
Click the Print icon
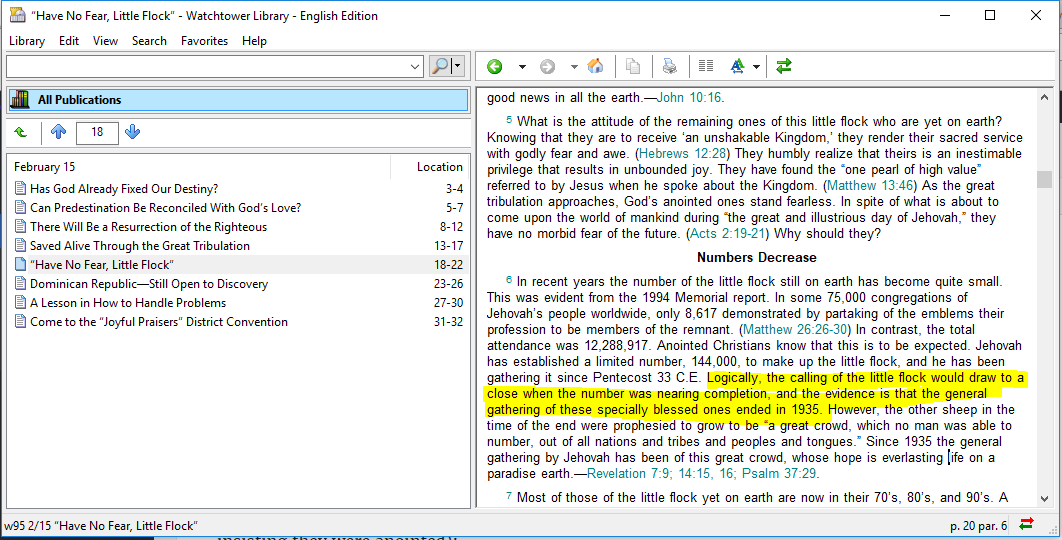pos(669,67)
